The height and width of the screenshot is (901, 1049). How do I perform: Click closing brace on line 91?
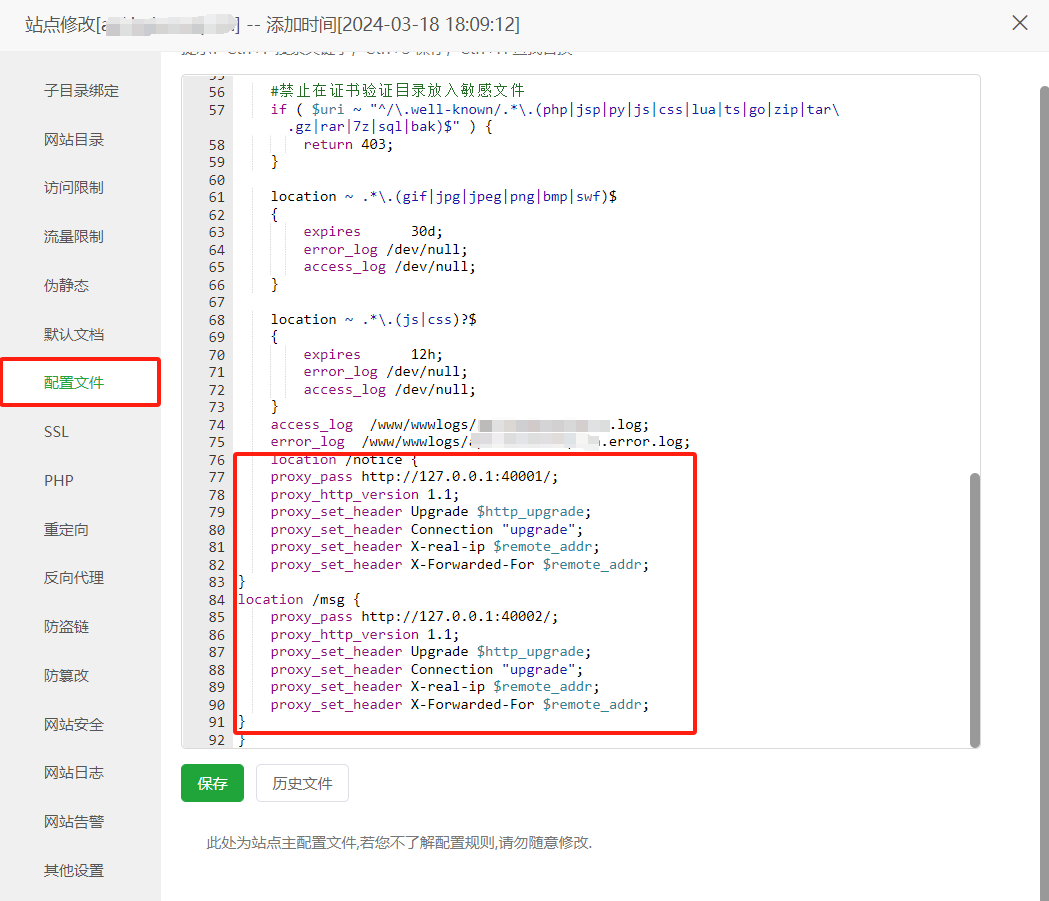pyautogui.click(x=242, y=722)
